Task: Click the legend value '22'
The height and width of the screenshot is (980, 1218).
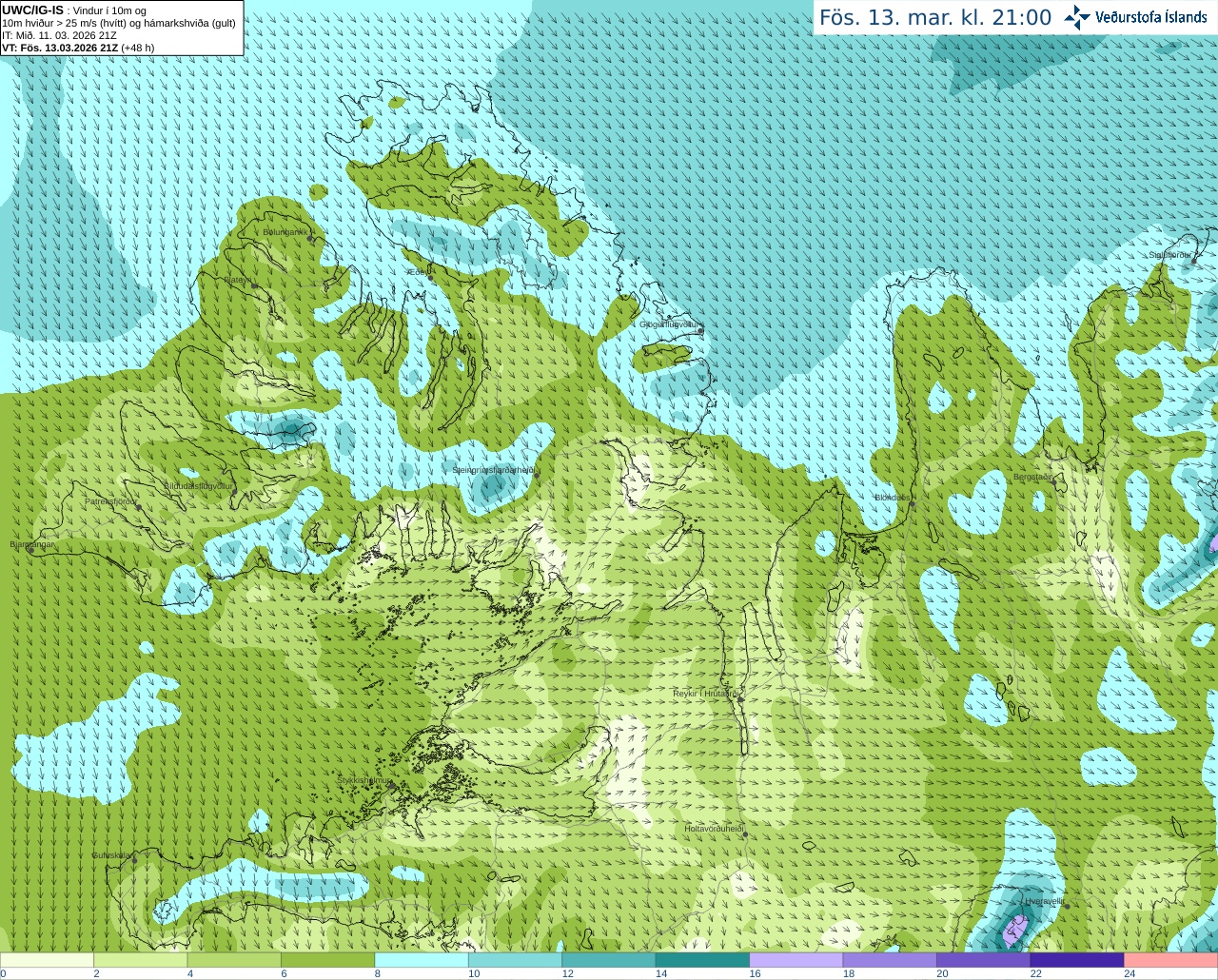Action: click(1036, 973)
